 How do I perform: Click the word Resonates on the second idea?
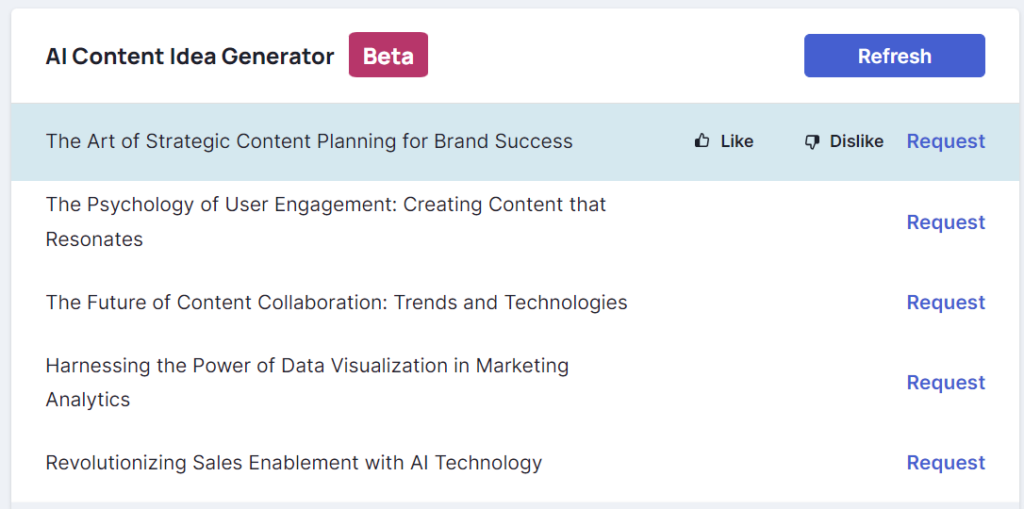94,239
